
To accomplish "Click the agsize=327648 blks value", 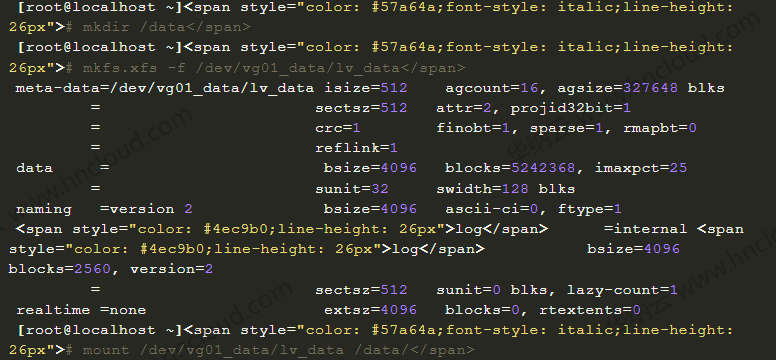I will coord(641,88).
